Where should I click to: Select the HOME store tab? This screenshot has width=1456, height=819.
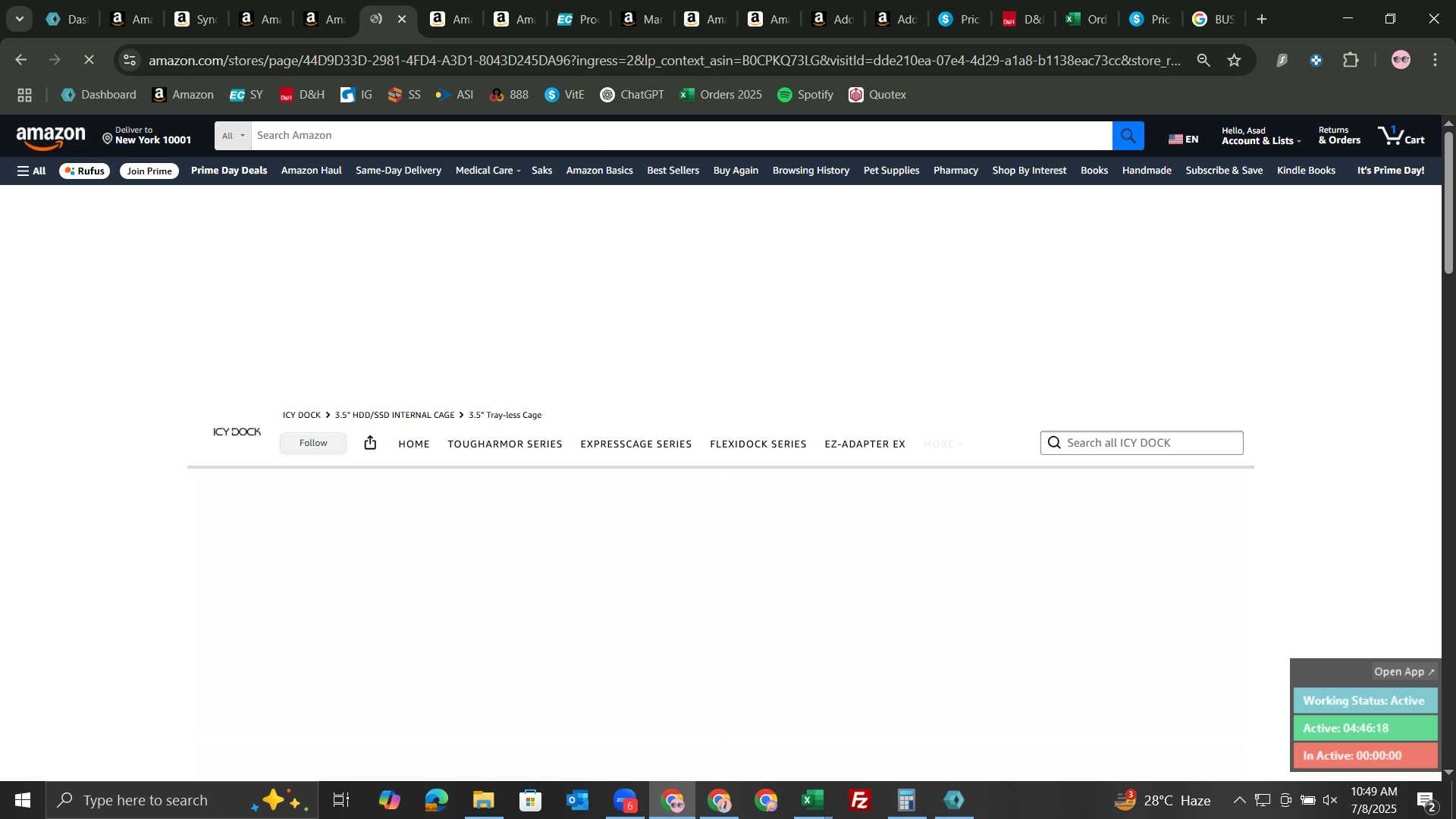[414, 444]
